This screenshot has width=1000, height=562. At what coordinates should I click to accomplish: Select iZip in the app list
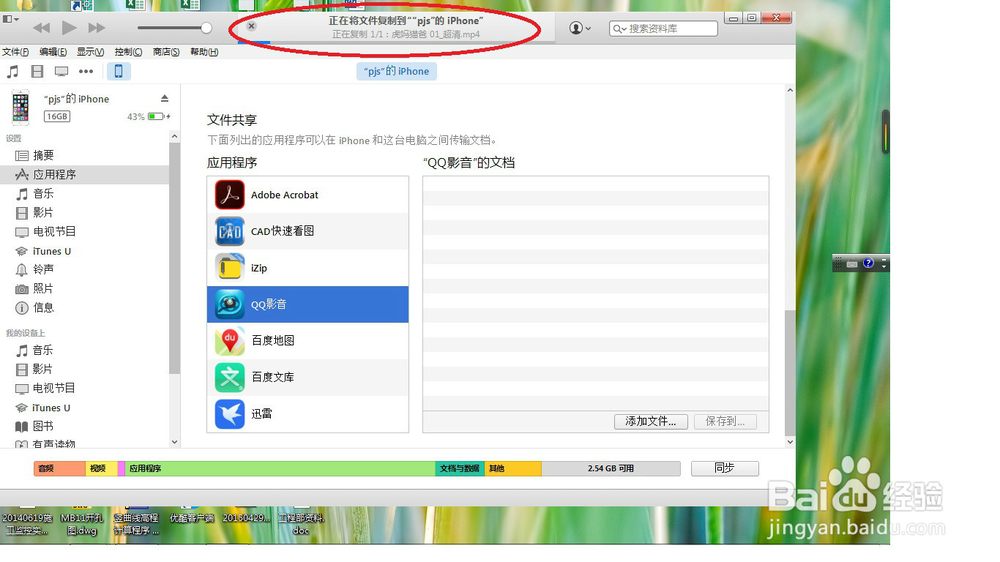pyautogui.click(x=307, y=268)
